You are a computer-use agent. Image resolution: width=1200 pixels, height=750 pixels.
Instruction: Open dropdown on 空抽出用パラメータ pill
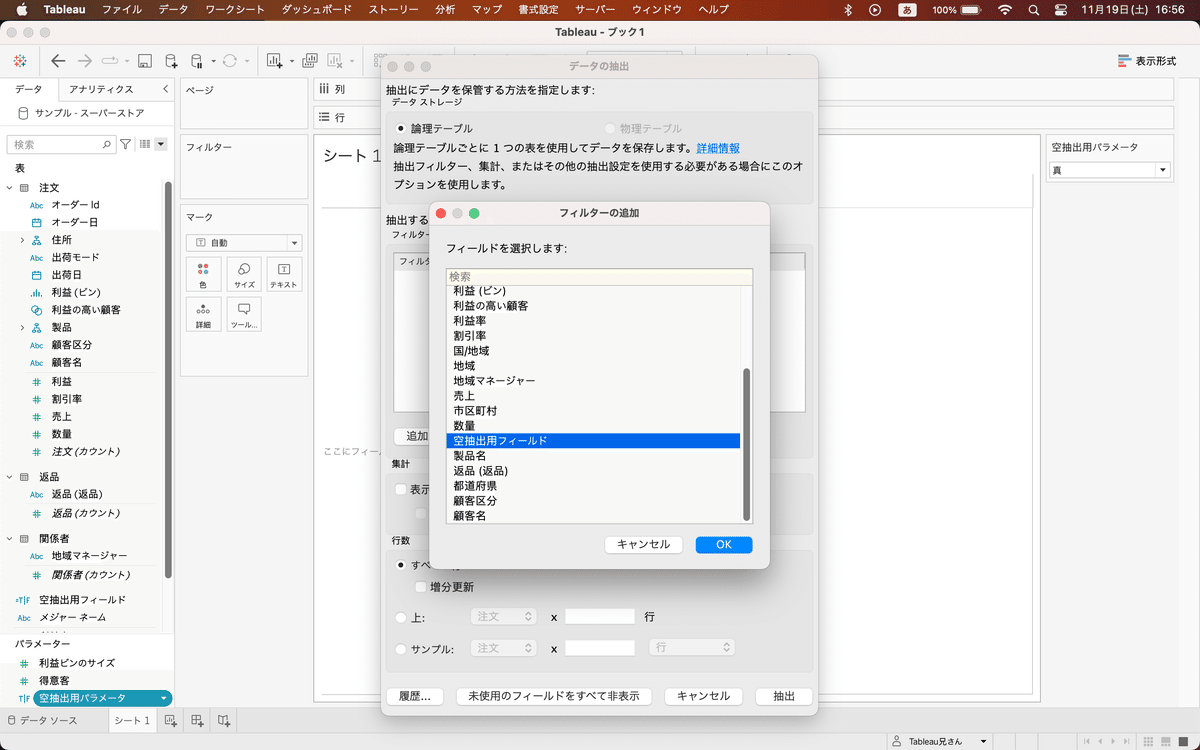tap(163, 698)
